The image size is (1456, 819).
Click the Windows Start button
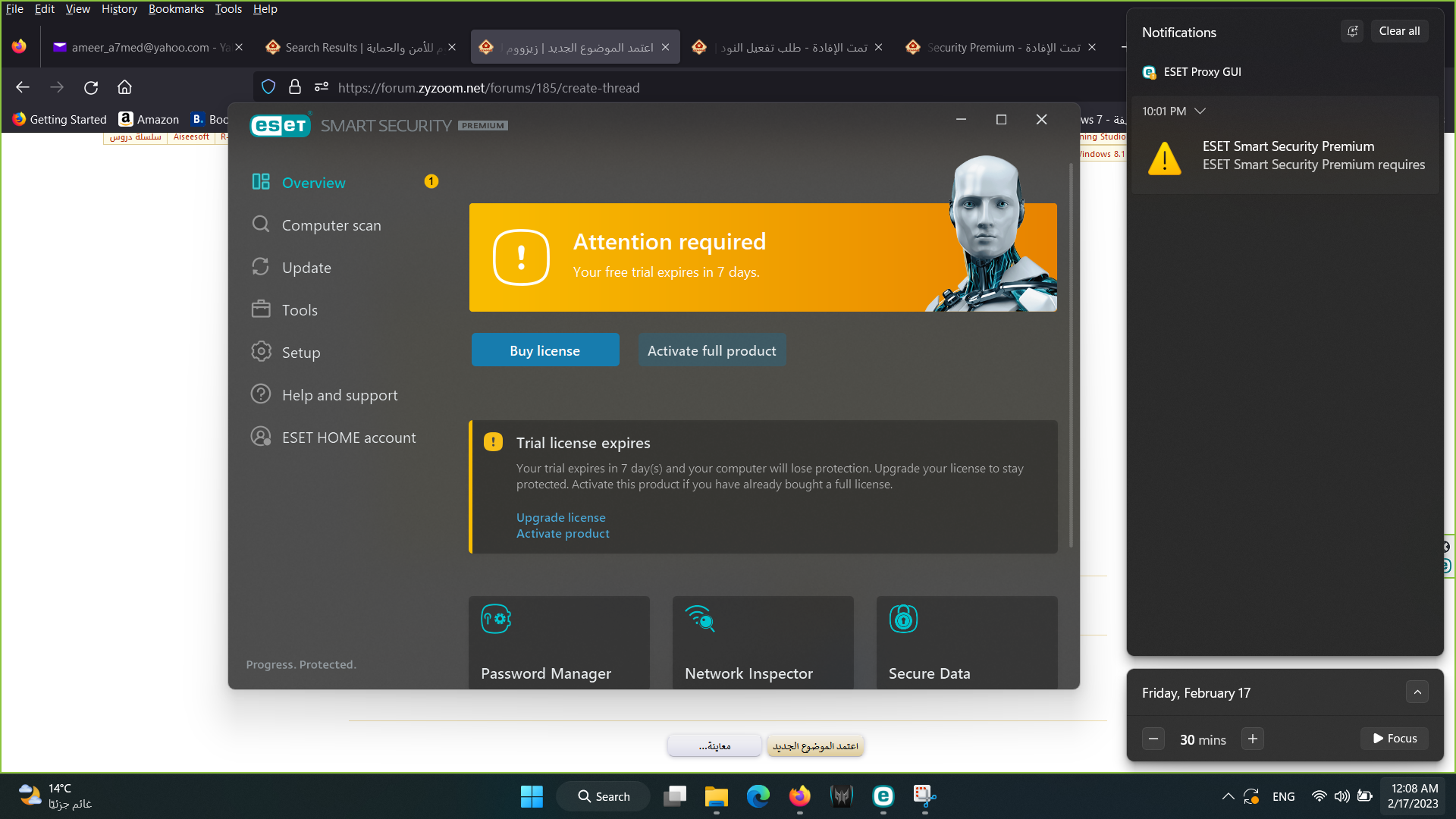(x=532, y=796)
